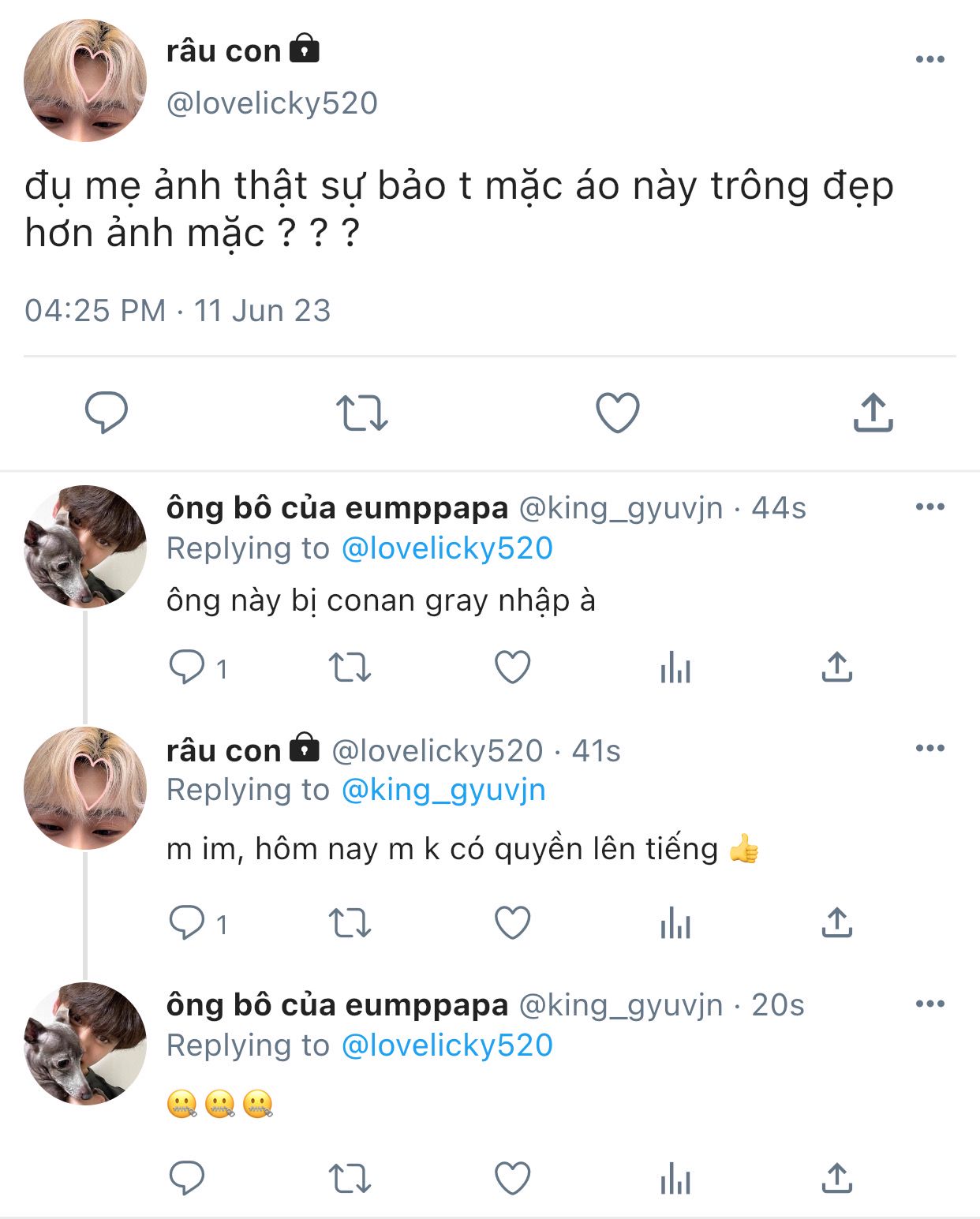Retweet the conan gray reply
Viewport: 980px width, 1219px height.
point(350,667)
